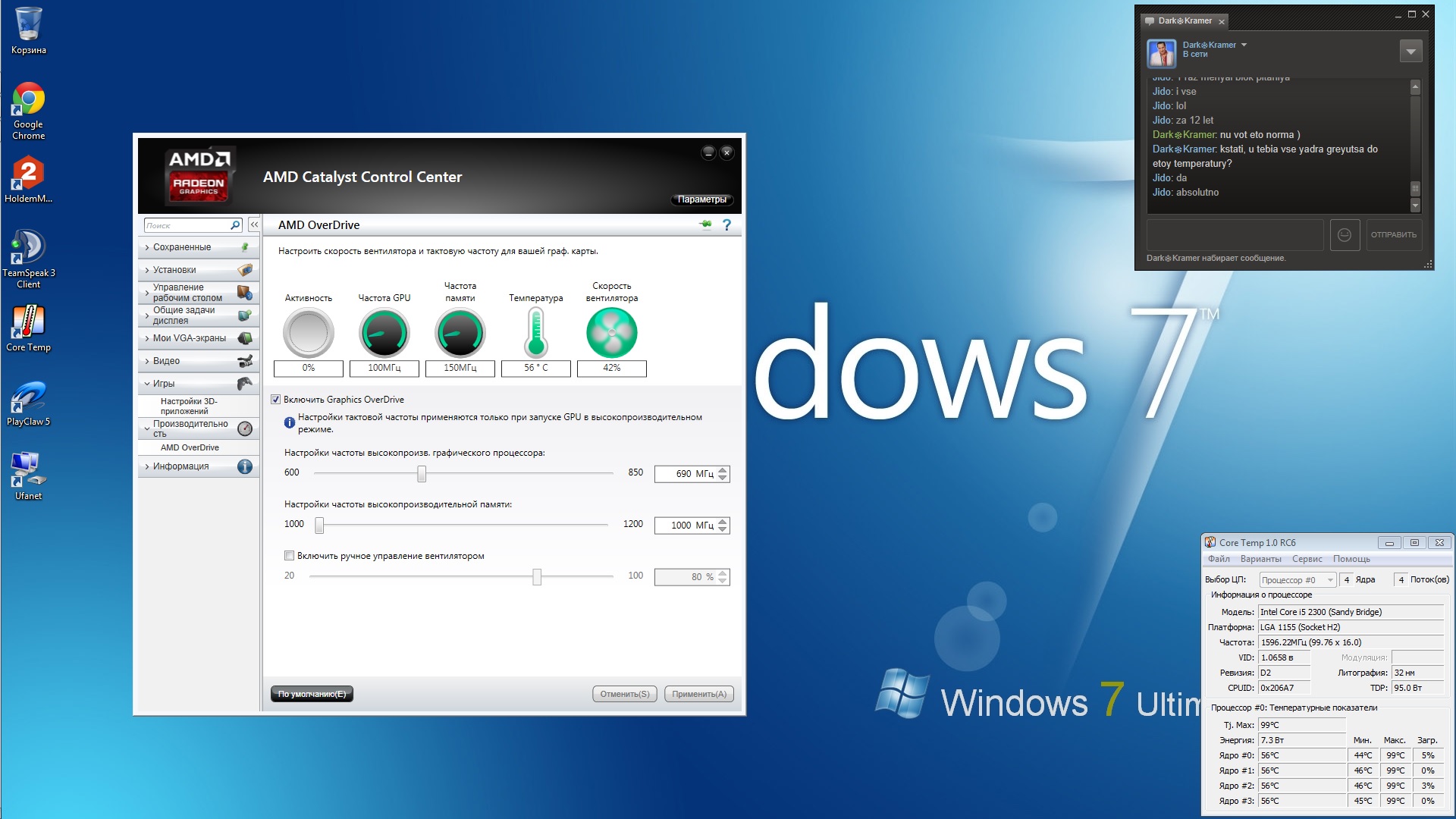
Task: Expand the Мои VGA-экраны section
Action: pyautogui.click(x=199, y=338)
